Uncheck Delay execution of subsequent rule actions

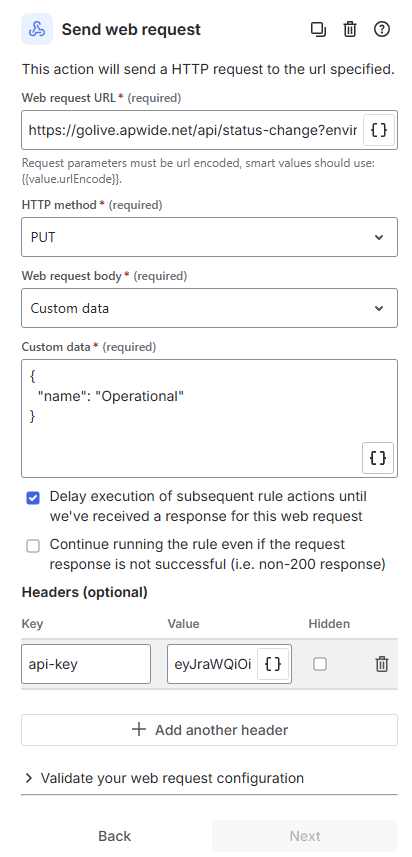(x=33, y=497)
